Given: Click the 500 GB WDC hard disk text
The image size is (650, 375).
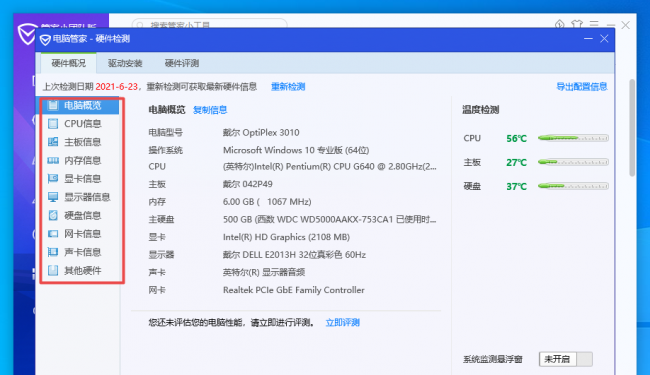Looking at the screenshot, I should [330, 219].
